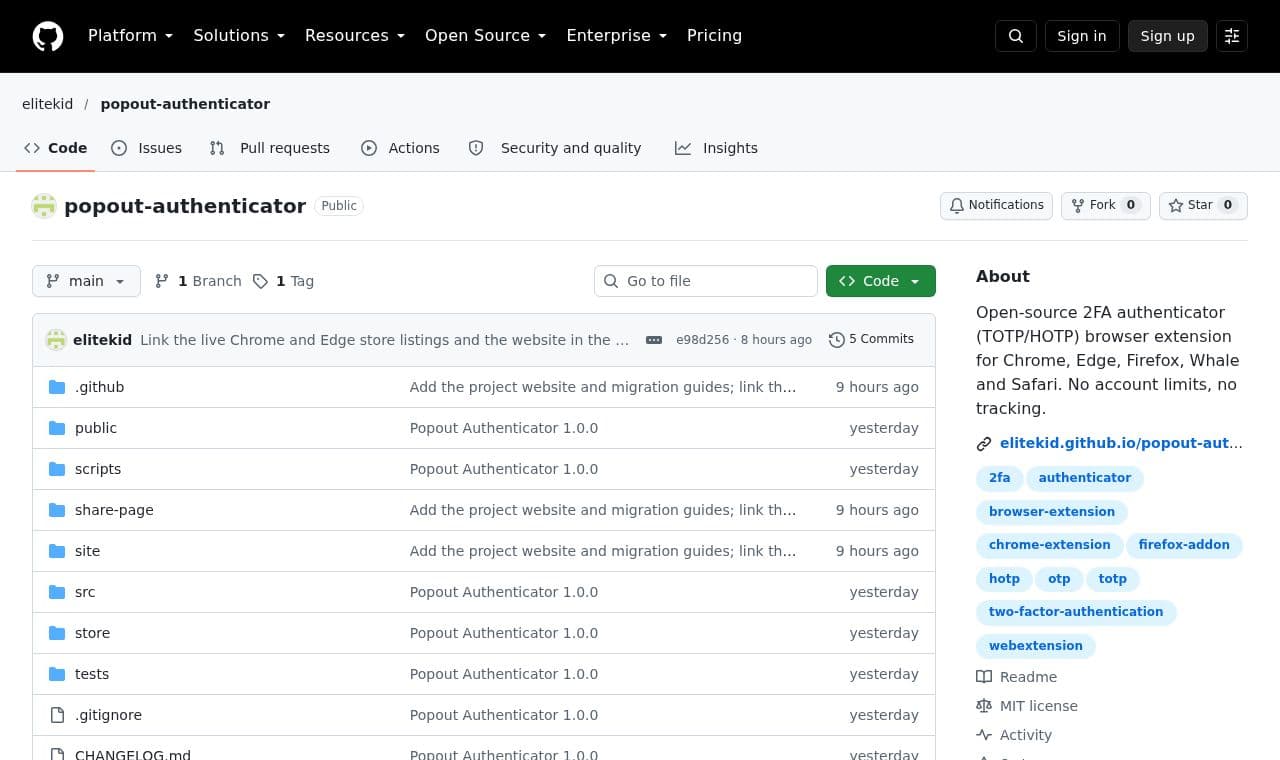Open the 1 Tag link
This screenshot has height=760, width=1280.
[x=284, y=281]
